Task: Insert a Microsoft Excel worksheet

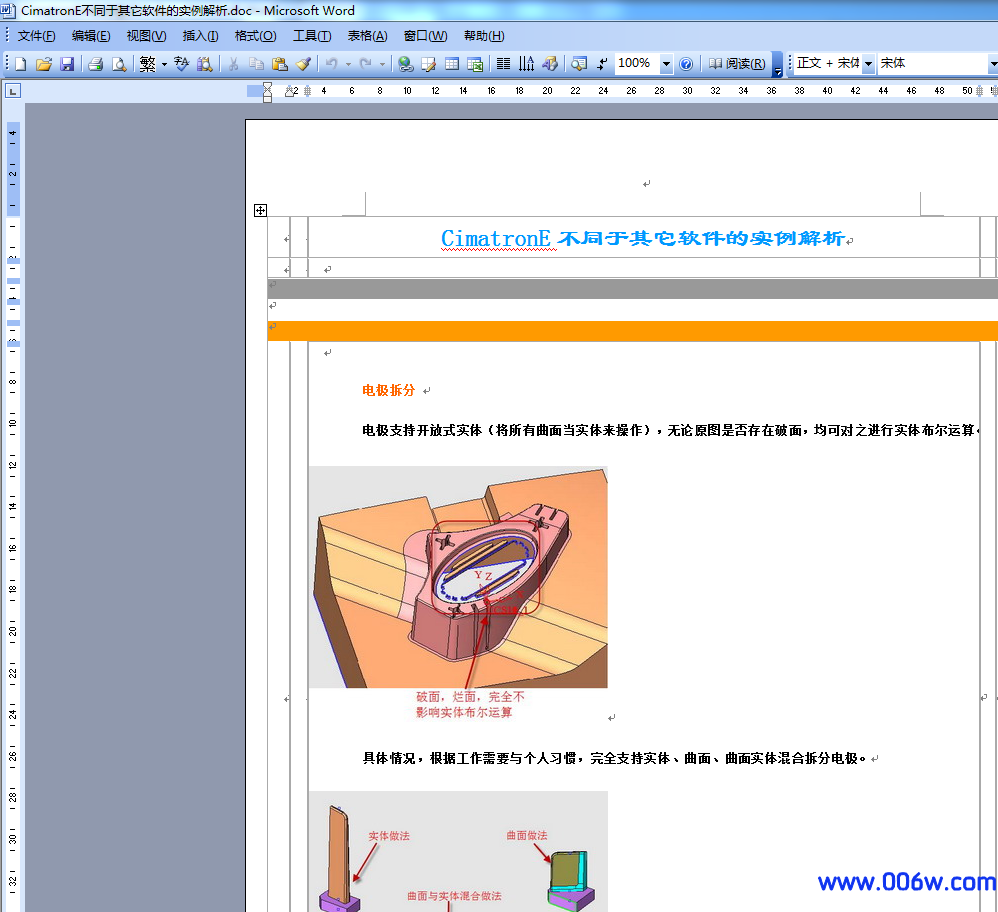Action: pyautogui.click(x=475, y=64)
